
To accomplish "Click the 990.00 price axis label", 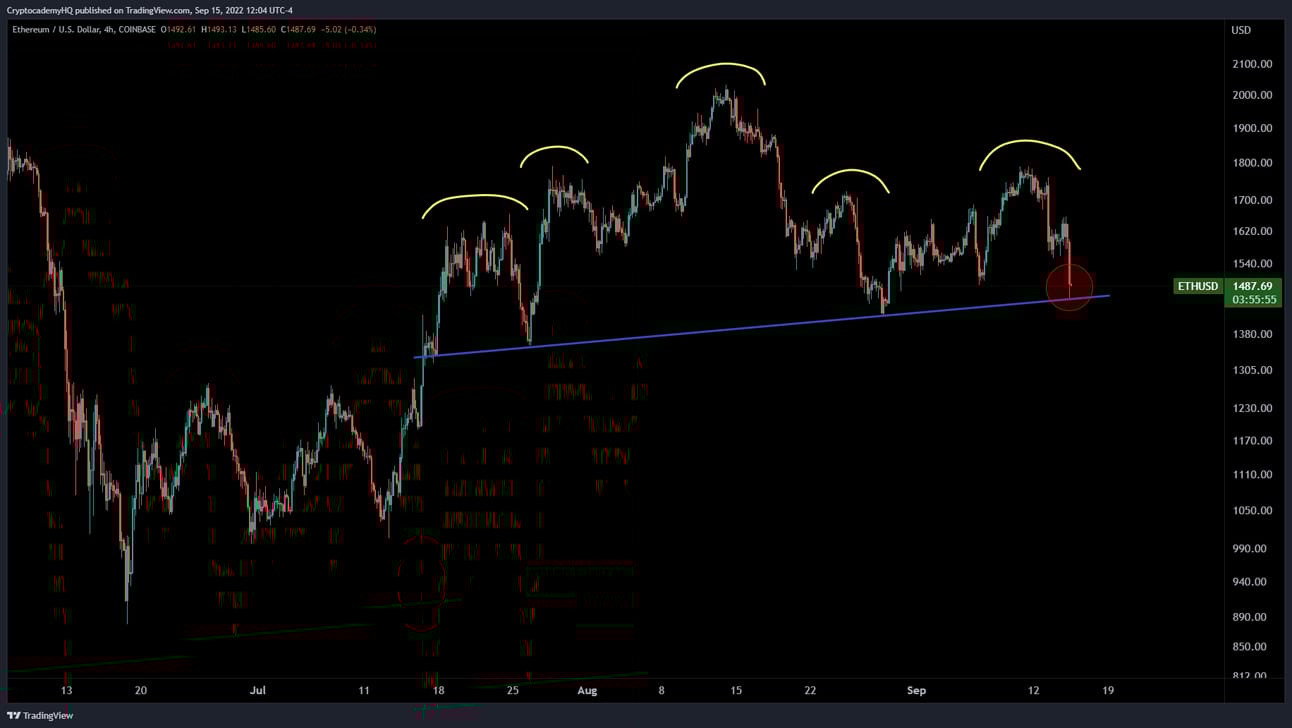I will coord(1249,548).
